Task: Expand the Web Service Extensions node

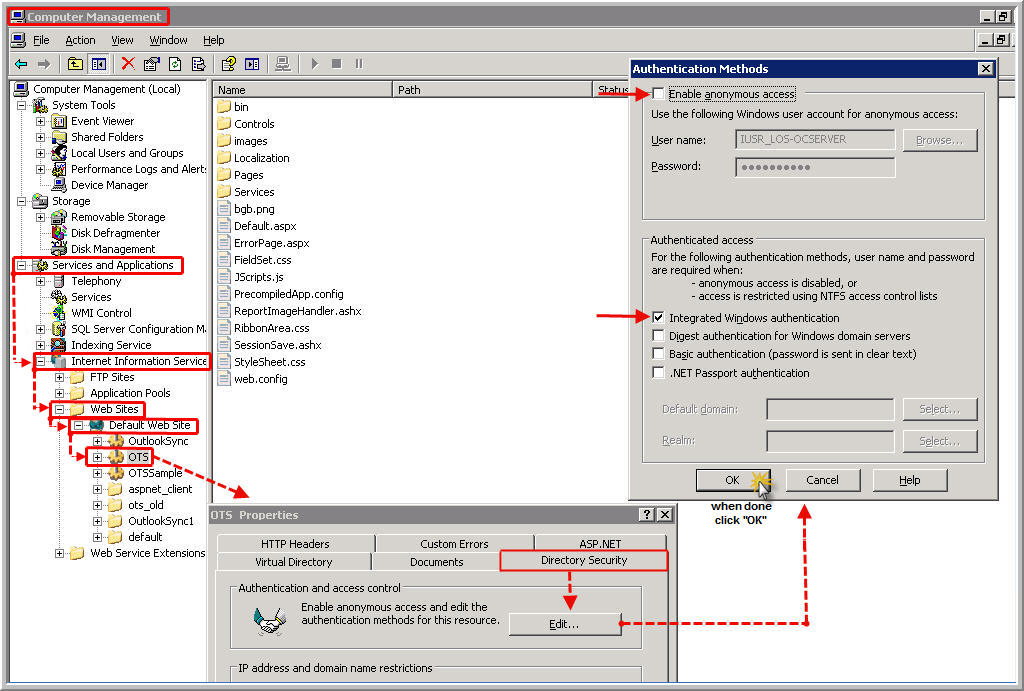Action: pyautogui.click(x=59, y=553)
